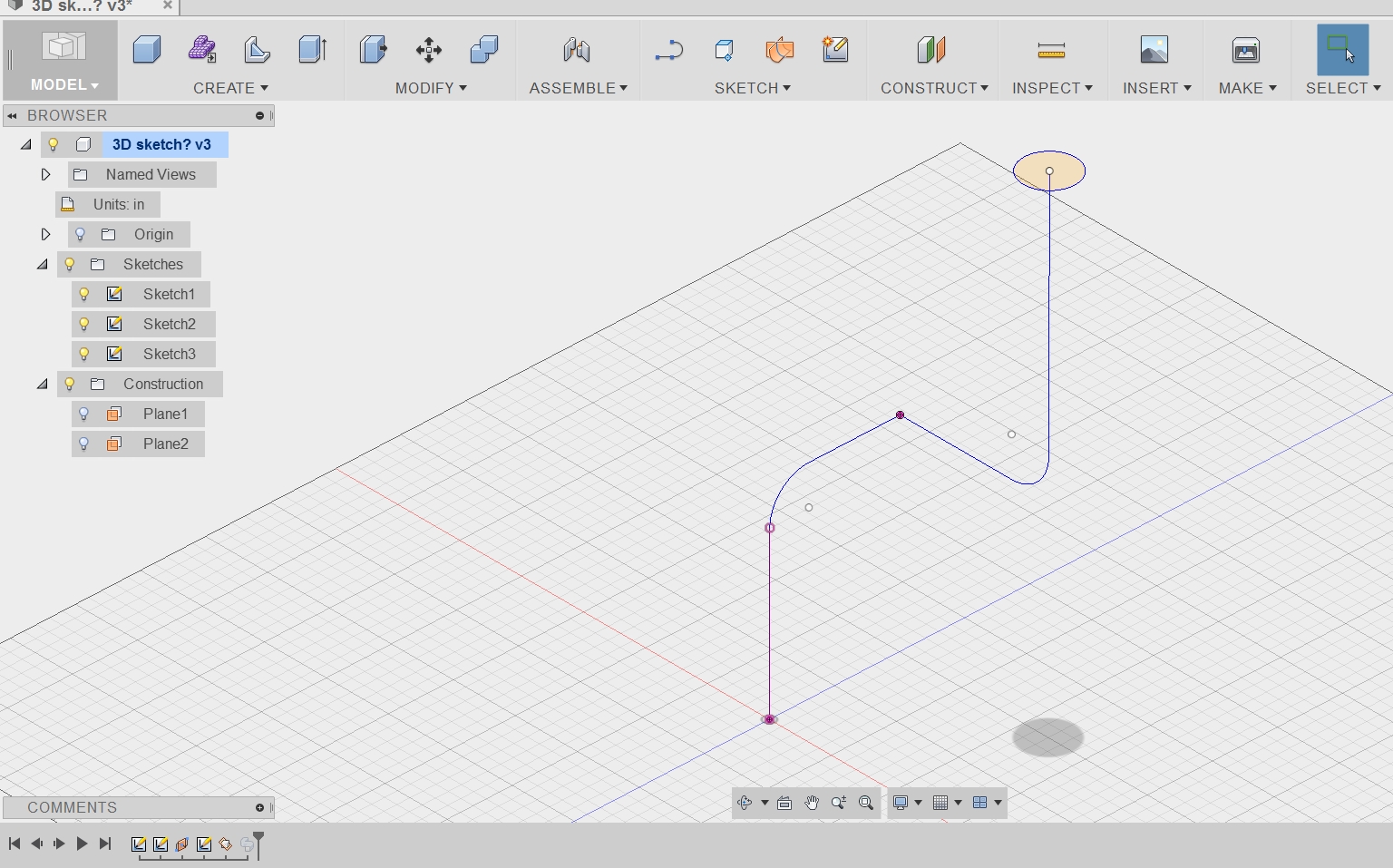Screen dimensions: 1393x868
Task: Toggle visibility of Sketch1 lightbulb
Action: coord(84,294)
